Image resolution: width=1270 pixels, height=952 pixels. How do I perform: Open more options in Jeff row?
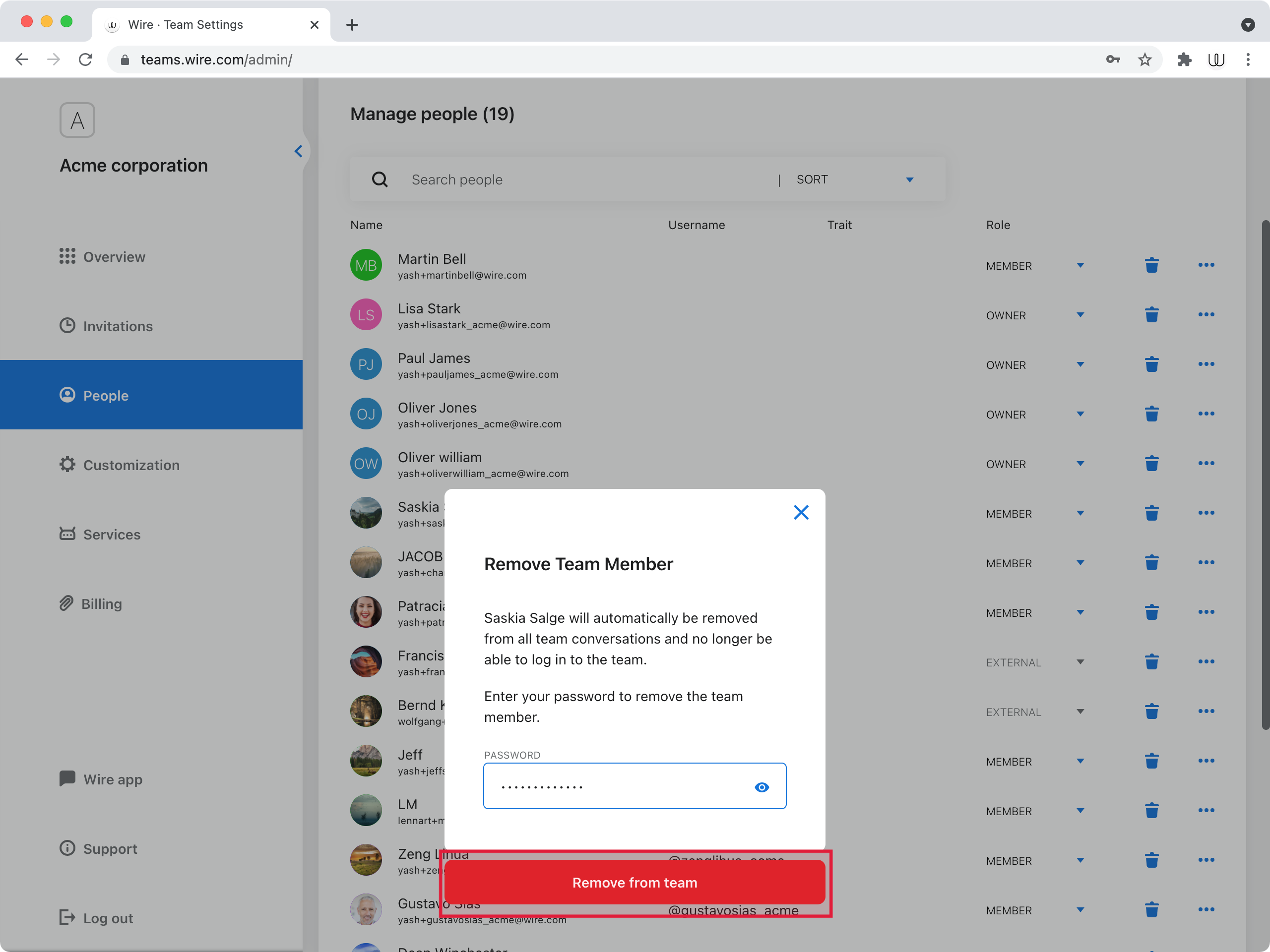[x=1206, y=761]
